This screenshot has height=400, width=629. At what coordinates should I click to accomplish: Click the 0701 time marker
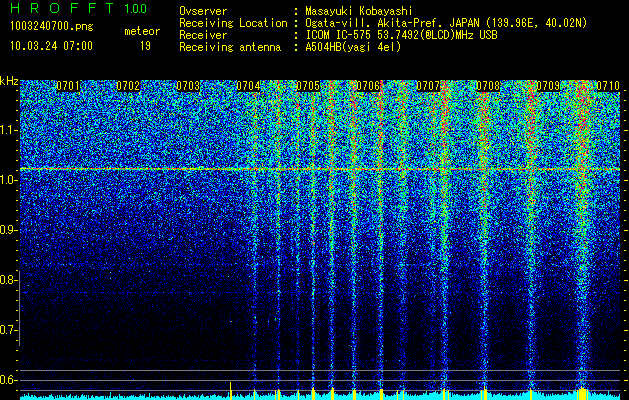pyautogui.click(x=68, y=86)
